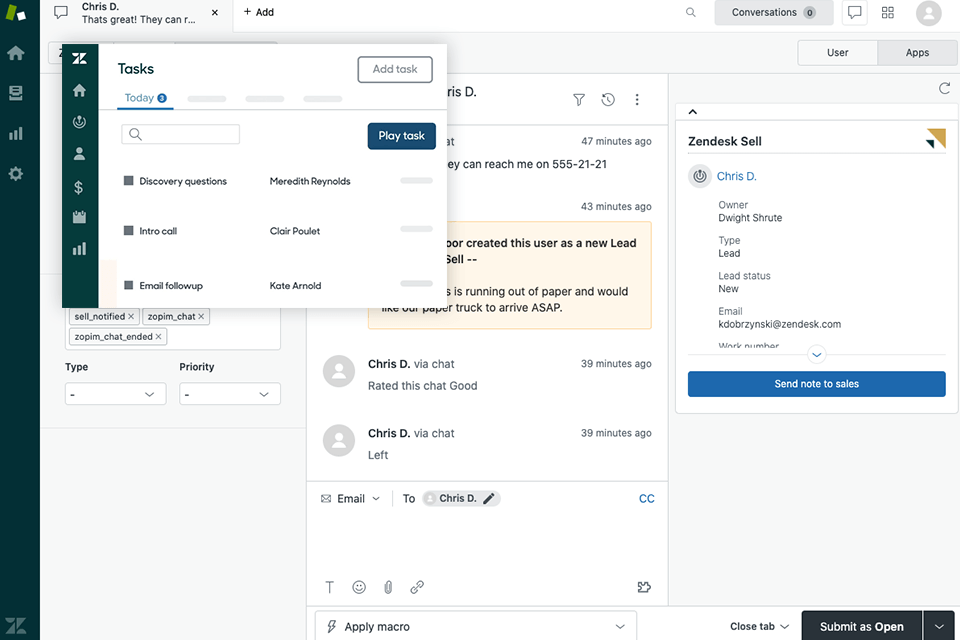
Task: Refresh apps with the reload icon
Action: [x=945, y=88]
